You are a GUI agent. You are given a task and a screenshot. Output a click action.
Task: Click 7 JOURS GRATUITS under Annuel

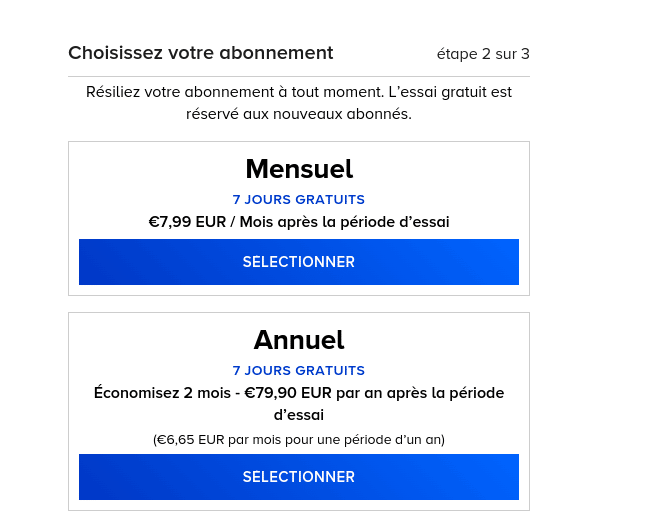coord(299,371)
